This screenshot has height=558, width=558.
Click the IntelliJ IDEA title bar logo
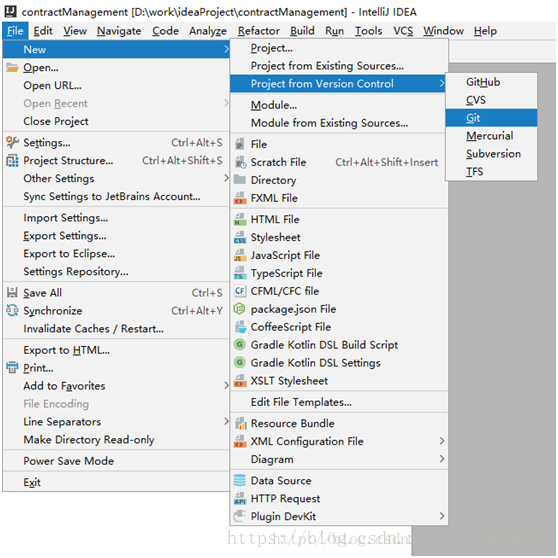click(x=10, y=11)
